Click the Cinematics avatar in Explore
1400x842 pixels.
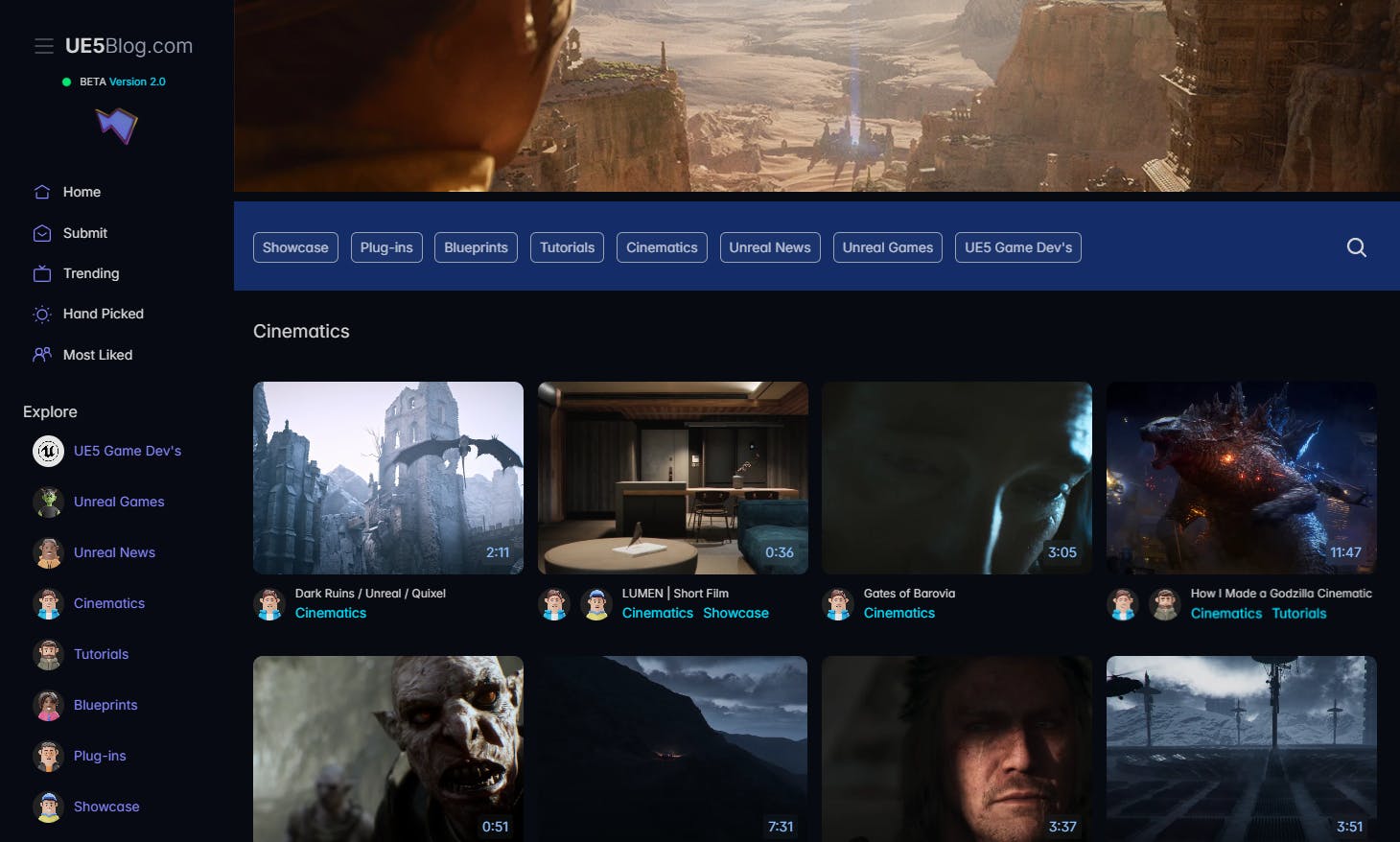click(x=48, y=603)
